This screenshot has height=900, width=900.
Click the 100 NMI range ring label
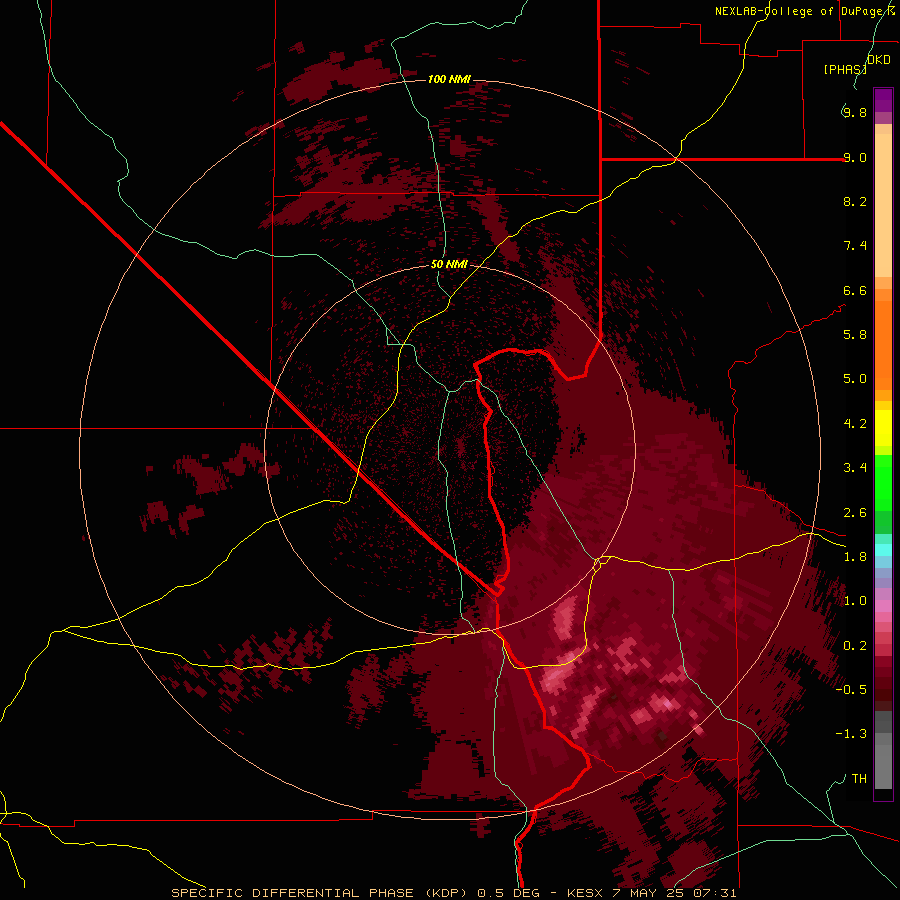(x=449, y=79)
